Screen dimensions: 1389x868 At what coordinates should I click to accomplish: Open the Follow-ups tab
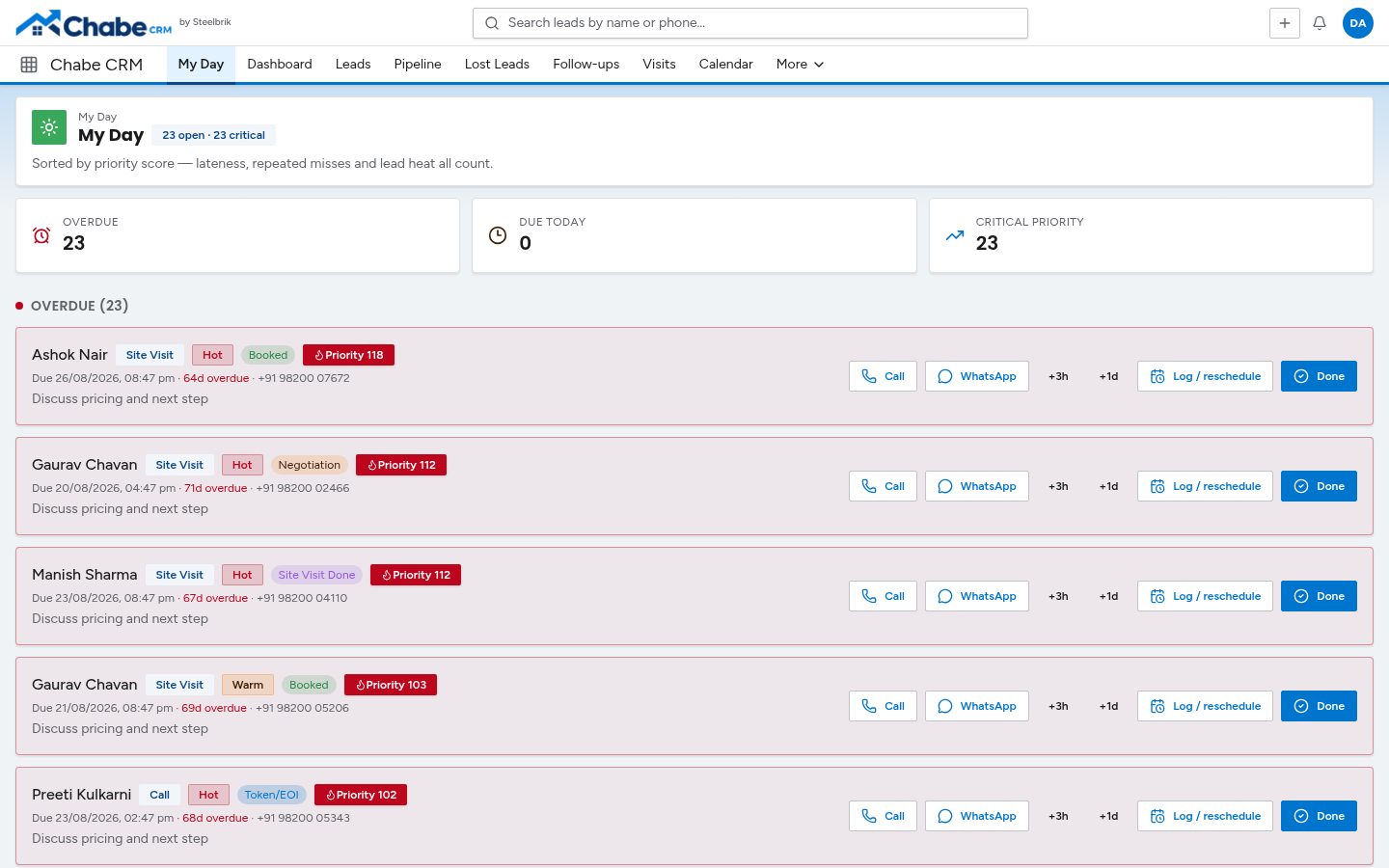[x=586, y=65]
